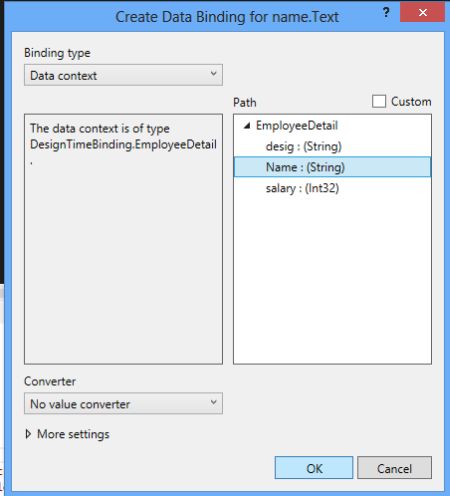Collapse the EmployeeDetail node triangle

point(247,126)
